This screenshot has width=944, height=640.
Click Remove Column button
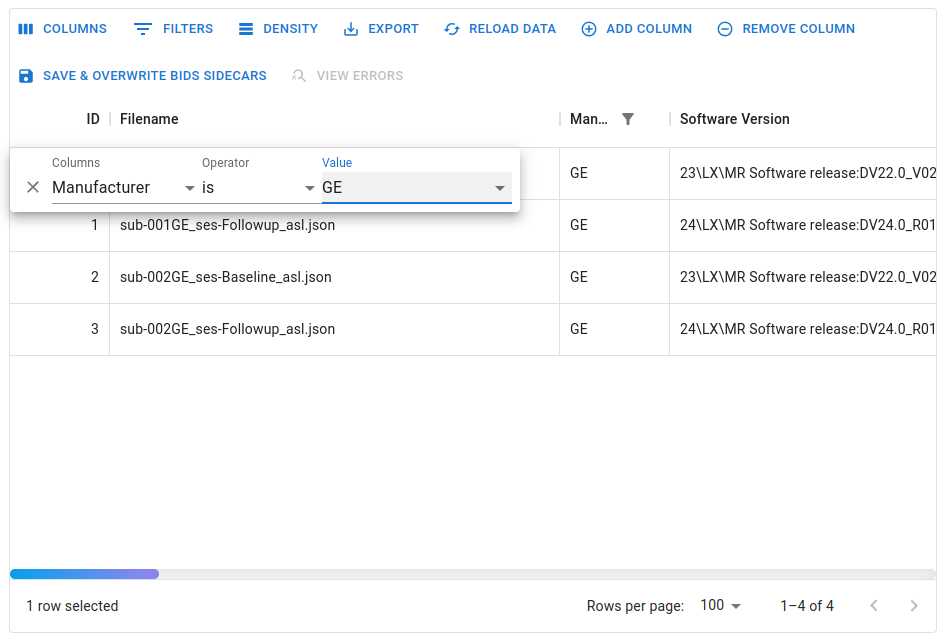tap(786, 29)
